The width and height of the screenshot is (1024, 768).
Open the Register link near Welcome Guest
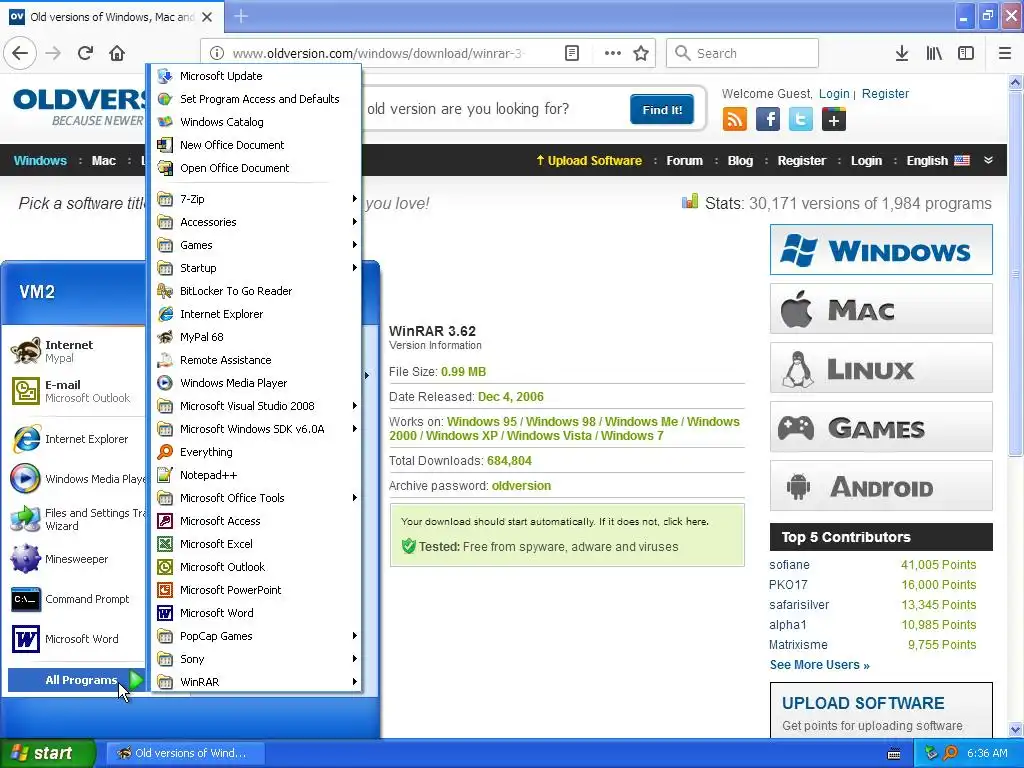click(x=885, y=93)
